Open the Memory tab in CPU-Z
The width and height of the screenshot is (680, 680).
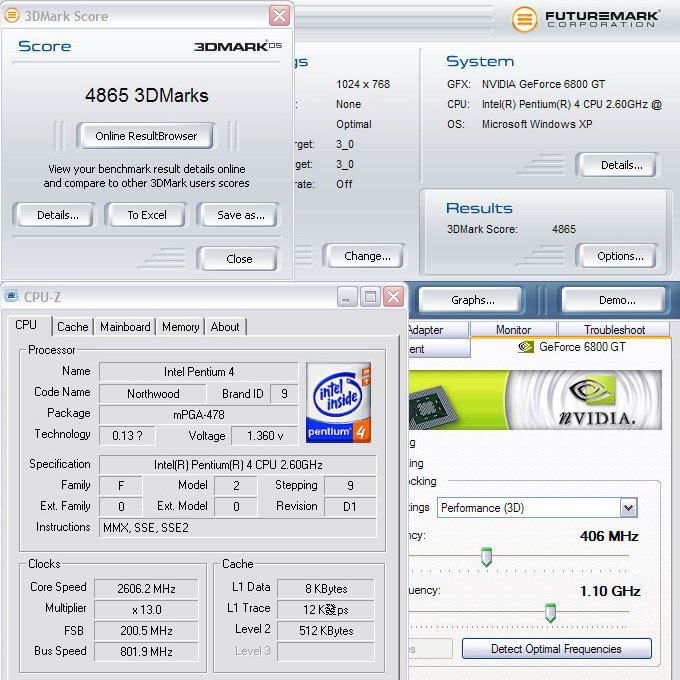point(180,327)
